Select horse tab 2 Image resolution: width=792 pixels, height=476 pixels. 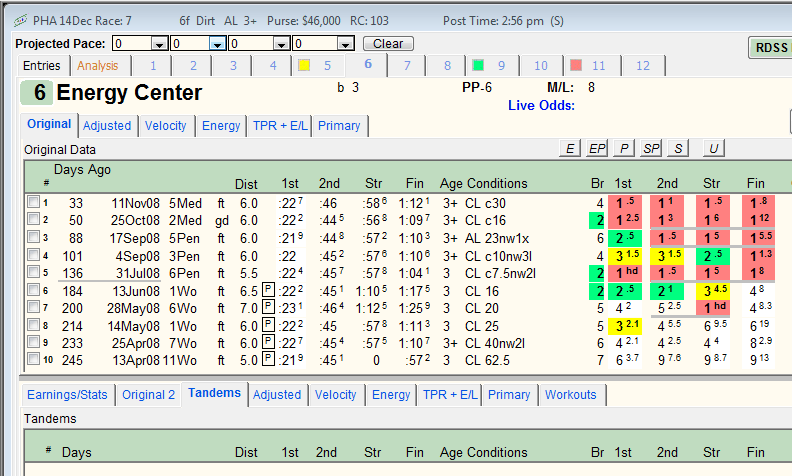(x=193, y=66)
